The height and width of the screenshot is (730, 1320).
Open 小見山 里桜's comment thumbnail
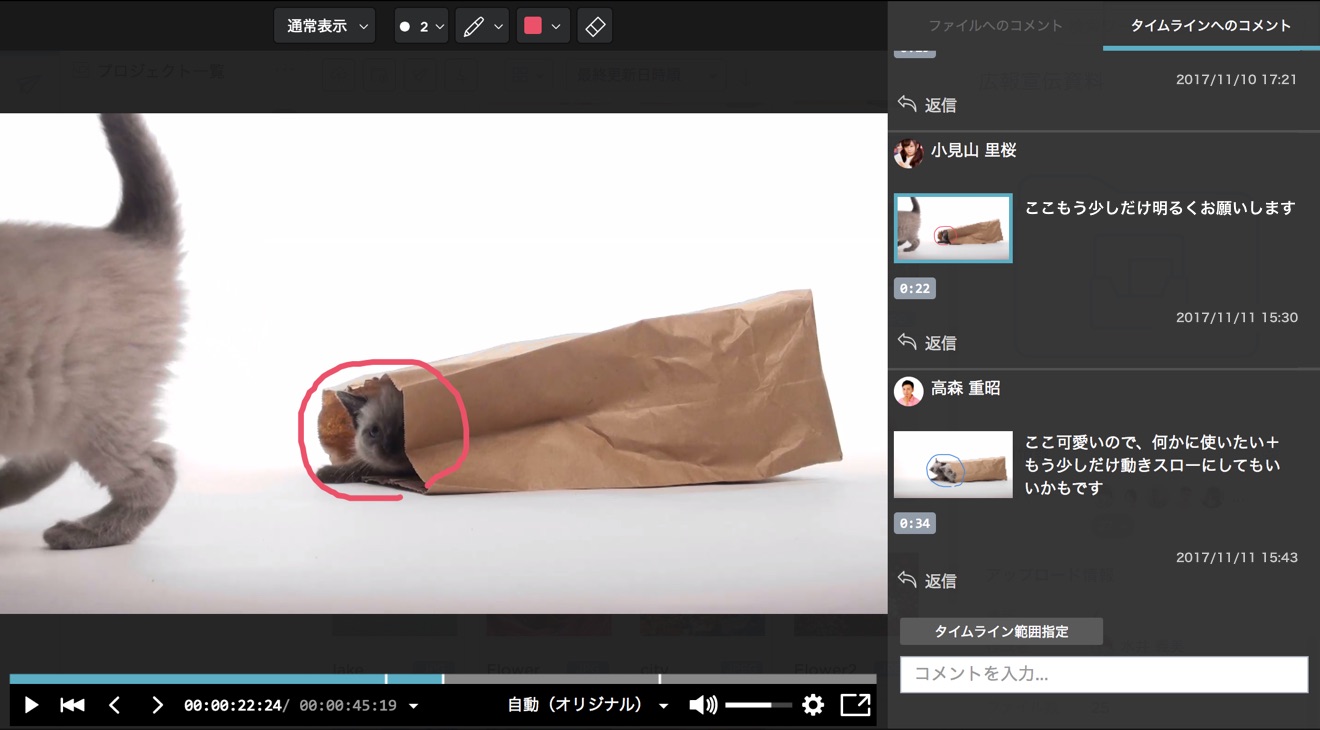click(953, 228)
